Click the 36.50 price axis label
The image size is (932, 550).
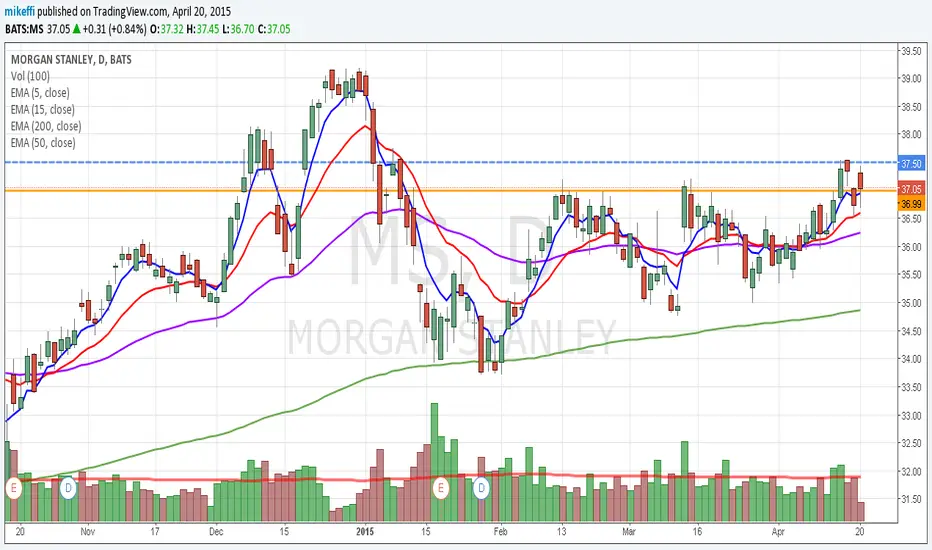click(x=911, y=219)
